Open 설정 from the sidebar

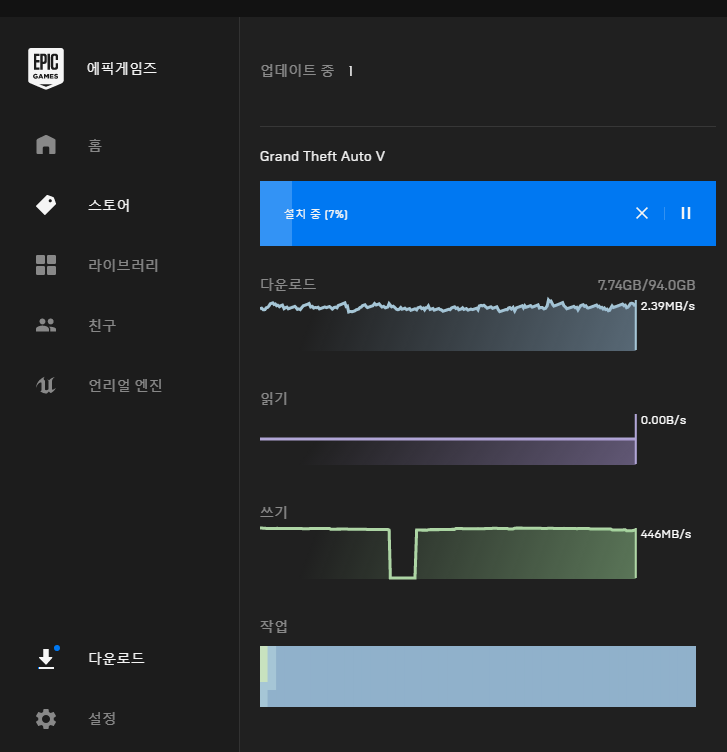pyautogui.click(x=102, y=718)
